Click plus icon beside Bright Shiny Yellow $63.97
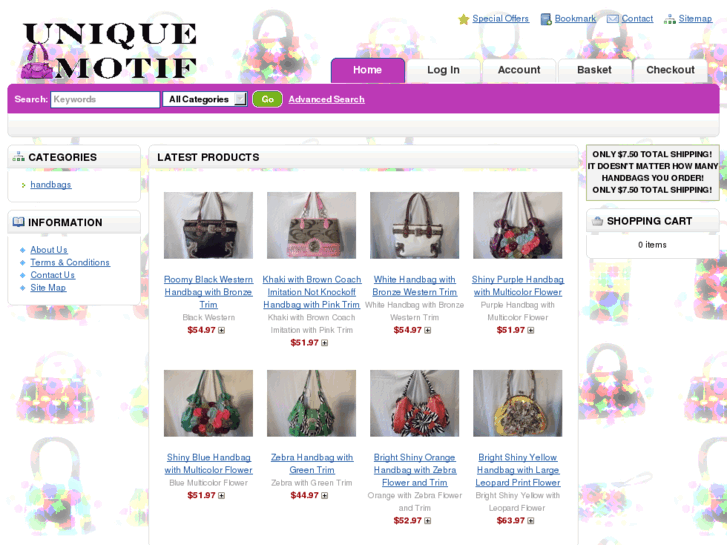Screen dimensions: 727x545 pos(531,520)
